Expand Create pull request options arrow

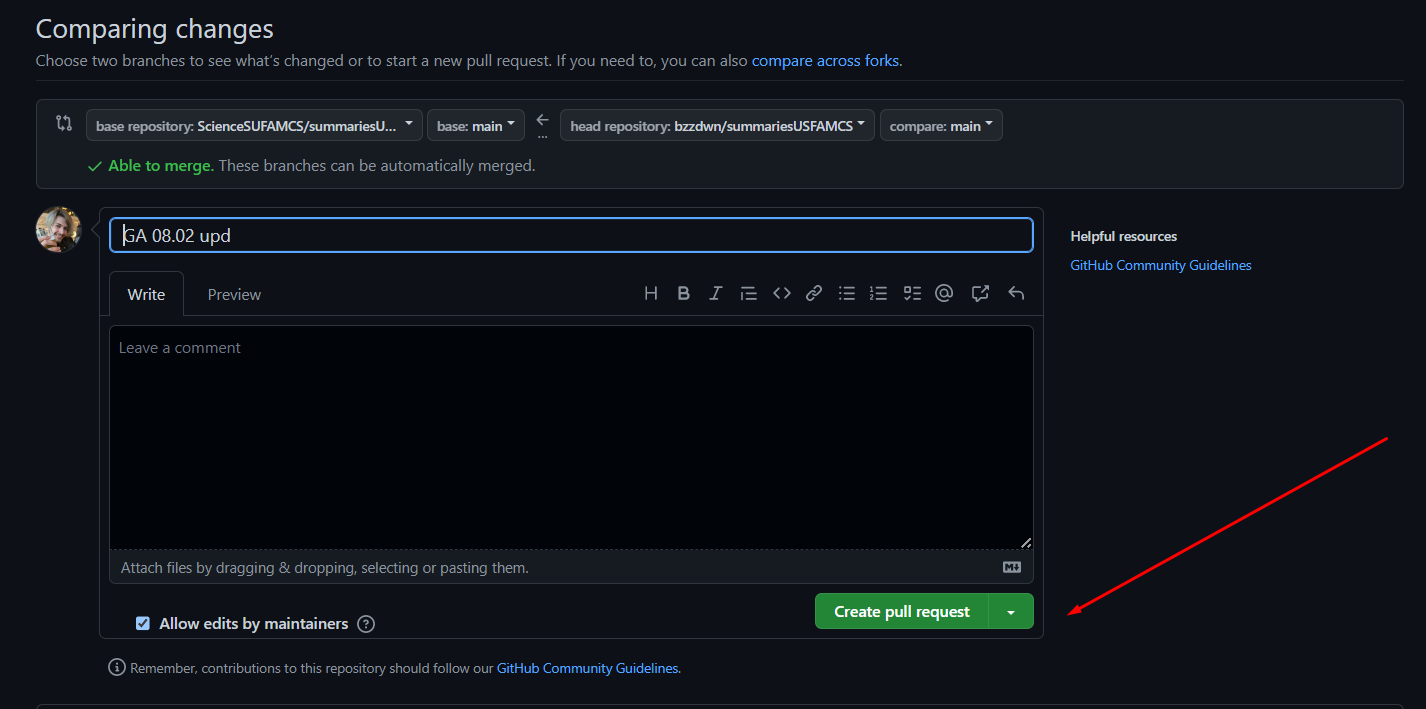click(1011, 612)
